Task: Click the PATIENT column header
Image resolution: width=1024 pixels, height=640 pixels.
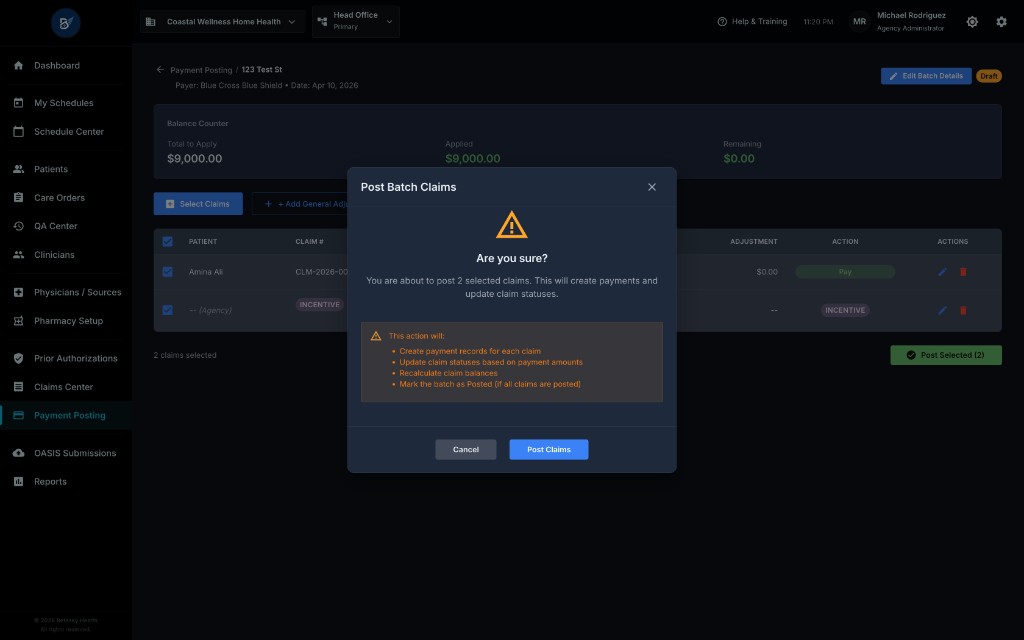Action: click(202, 242)
